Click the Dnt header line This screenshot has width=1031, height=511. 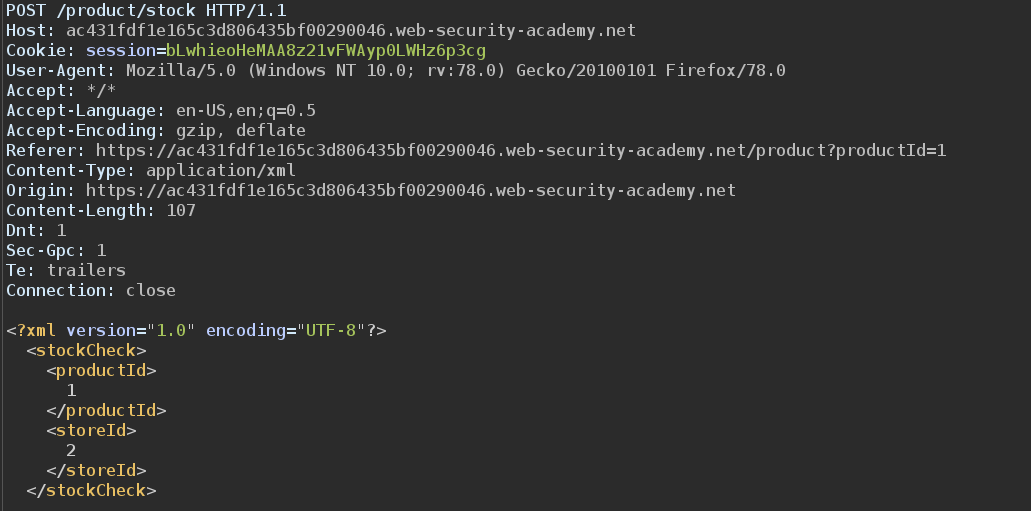[36, 230]
